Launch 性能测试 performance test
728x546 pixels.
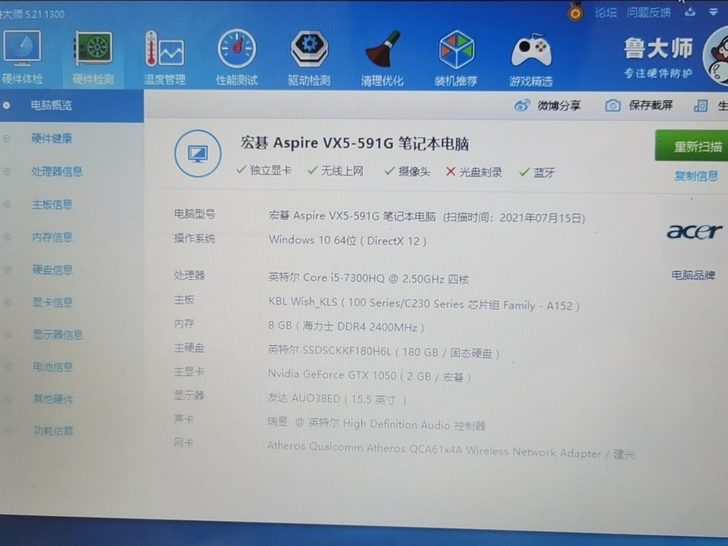pyautogui.click(x=237, y=58)
